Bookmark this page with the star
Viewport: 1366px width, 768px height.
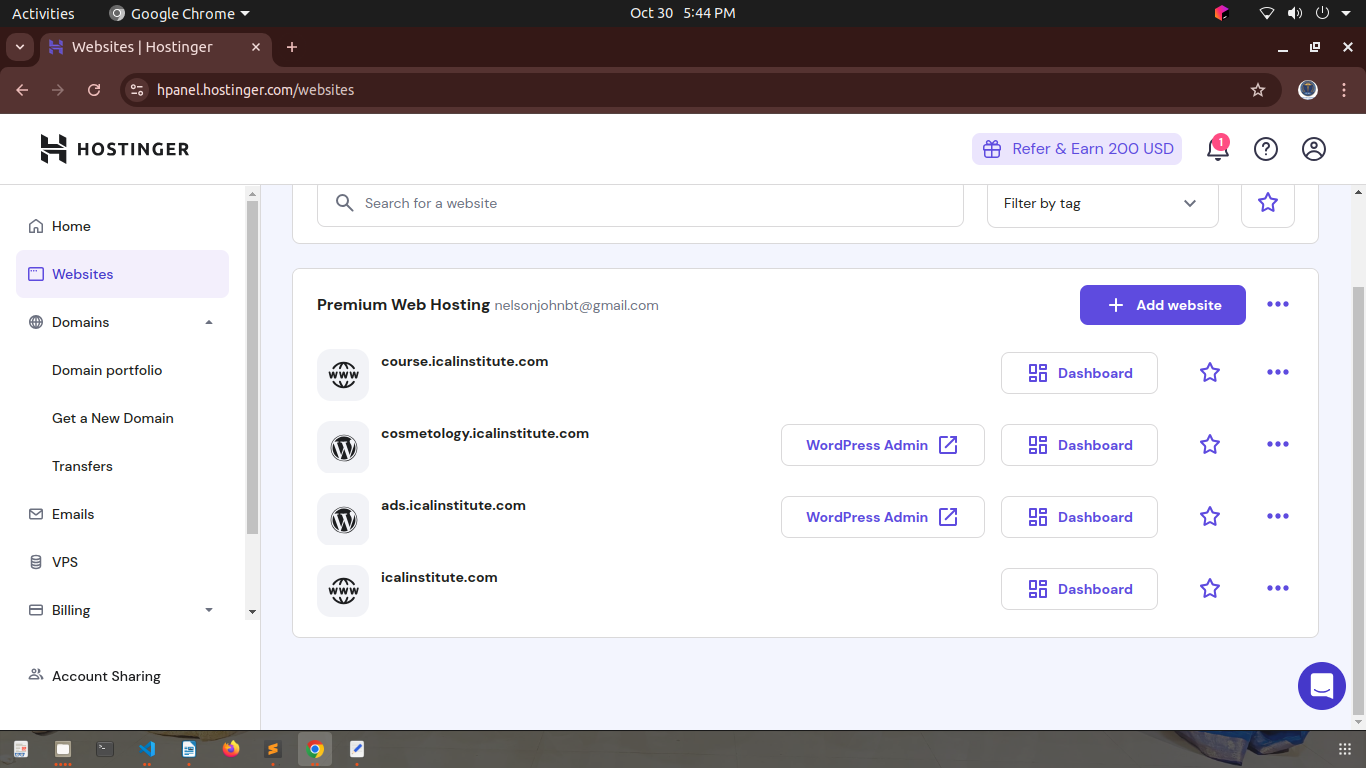1258,90
